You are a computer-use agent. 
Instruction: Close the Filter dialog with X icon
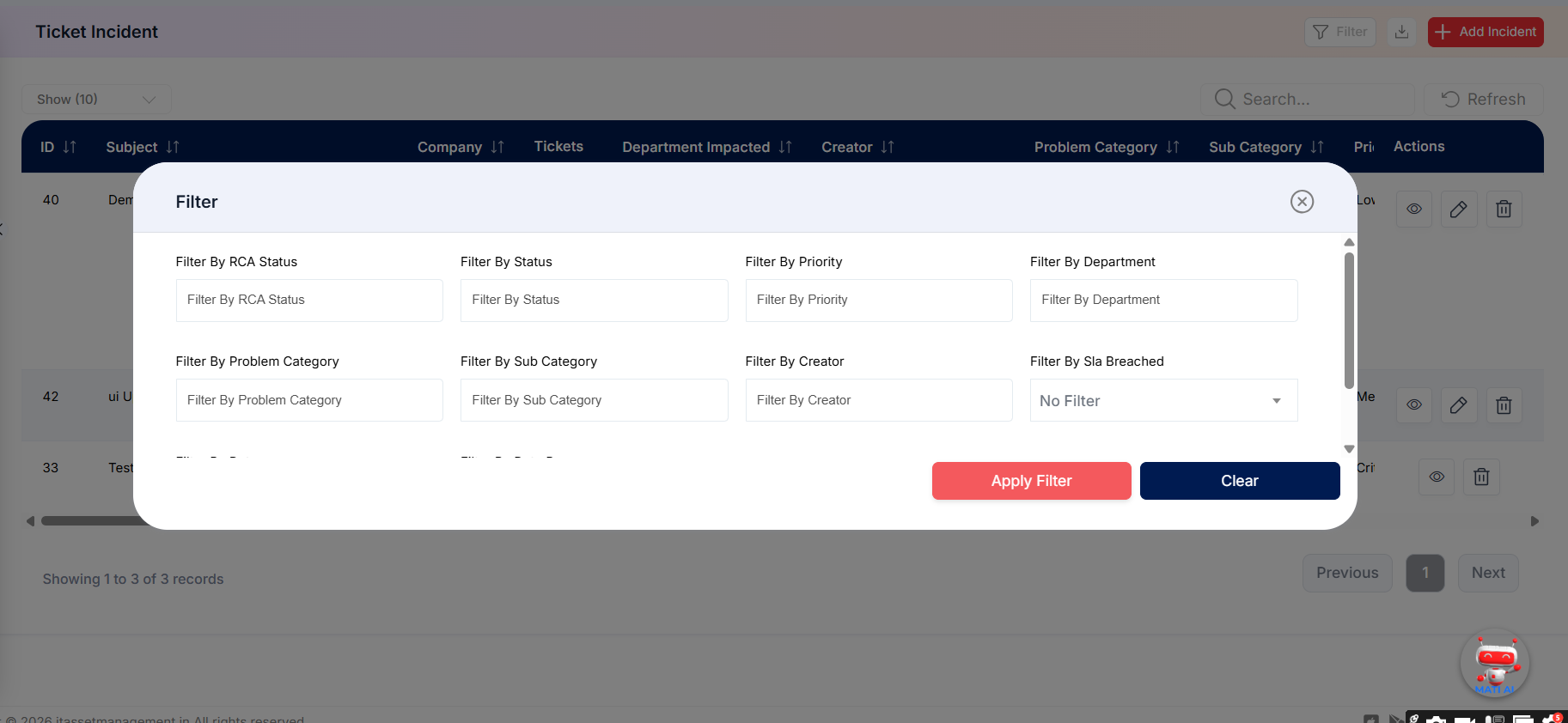(1302, 202)
